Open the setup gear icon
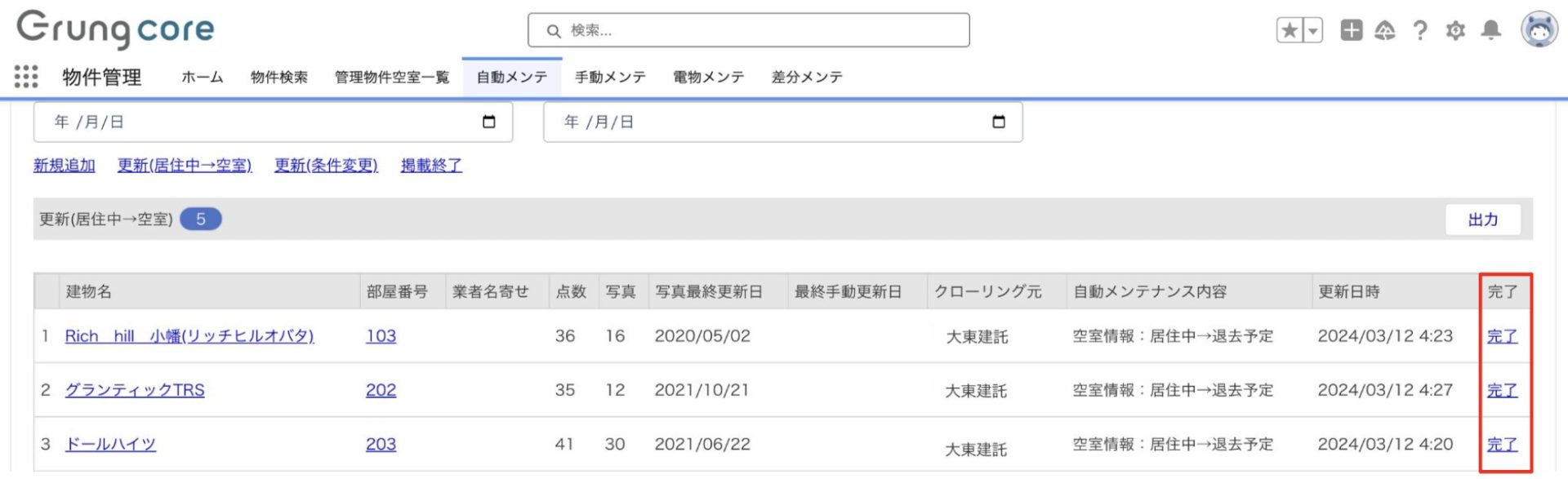The width and height of the screenshot is (1568, 479). click(1455, 31)
